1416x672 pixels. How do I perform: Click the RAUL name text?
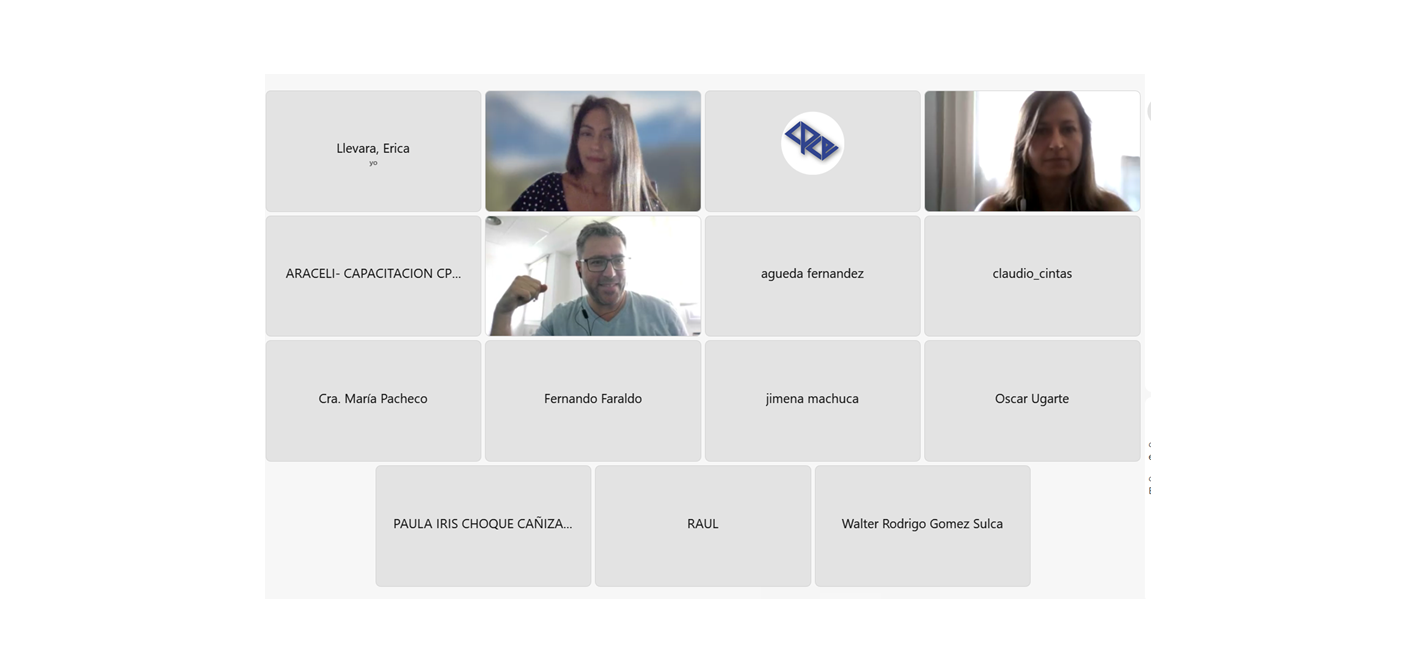click(703, 523)
